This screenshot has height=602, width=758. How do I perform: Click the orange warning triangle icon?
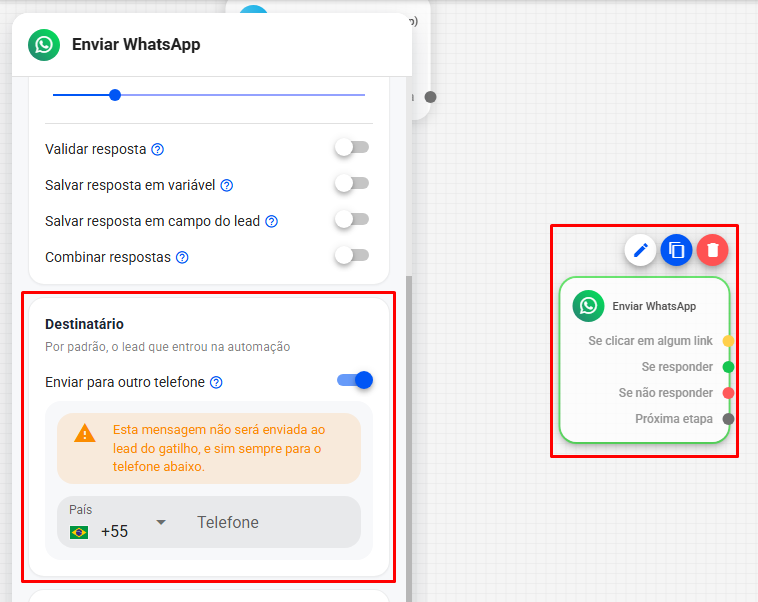[x=85, y=434]
